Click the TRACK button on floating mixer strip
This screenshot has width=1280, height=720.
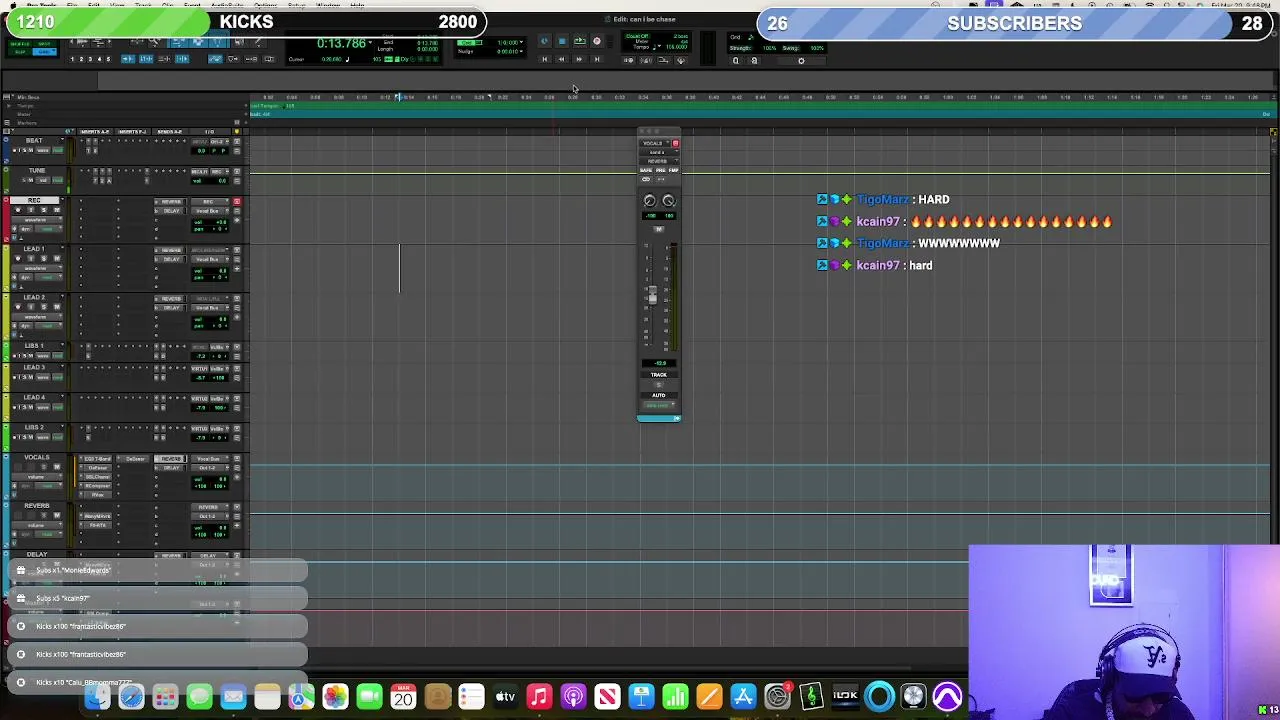[659, 375]
